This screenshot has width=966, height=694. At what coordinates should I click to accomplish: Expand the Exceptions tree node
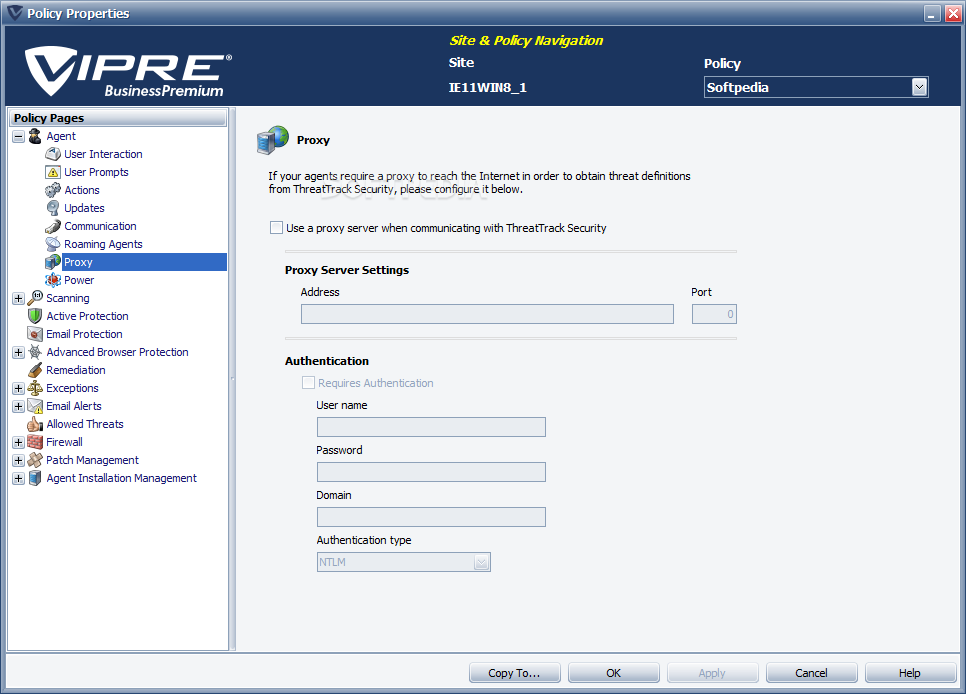click(18, 388)
